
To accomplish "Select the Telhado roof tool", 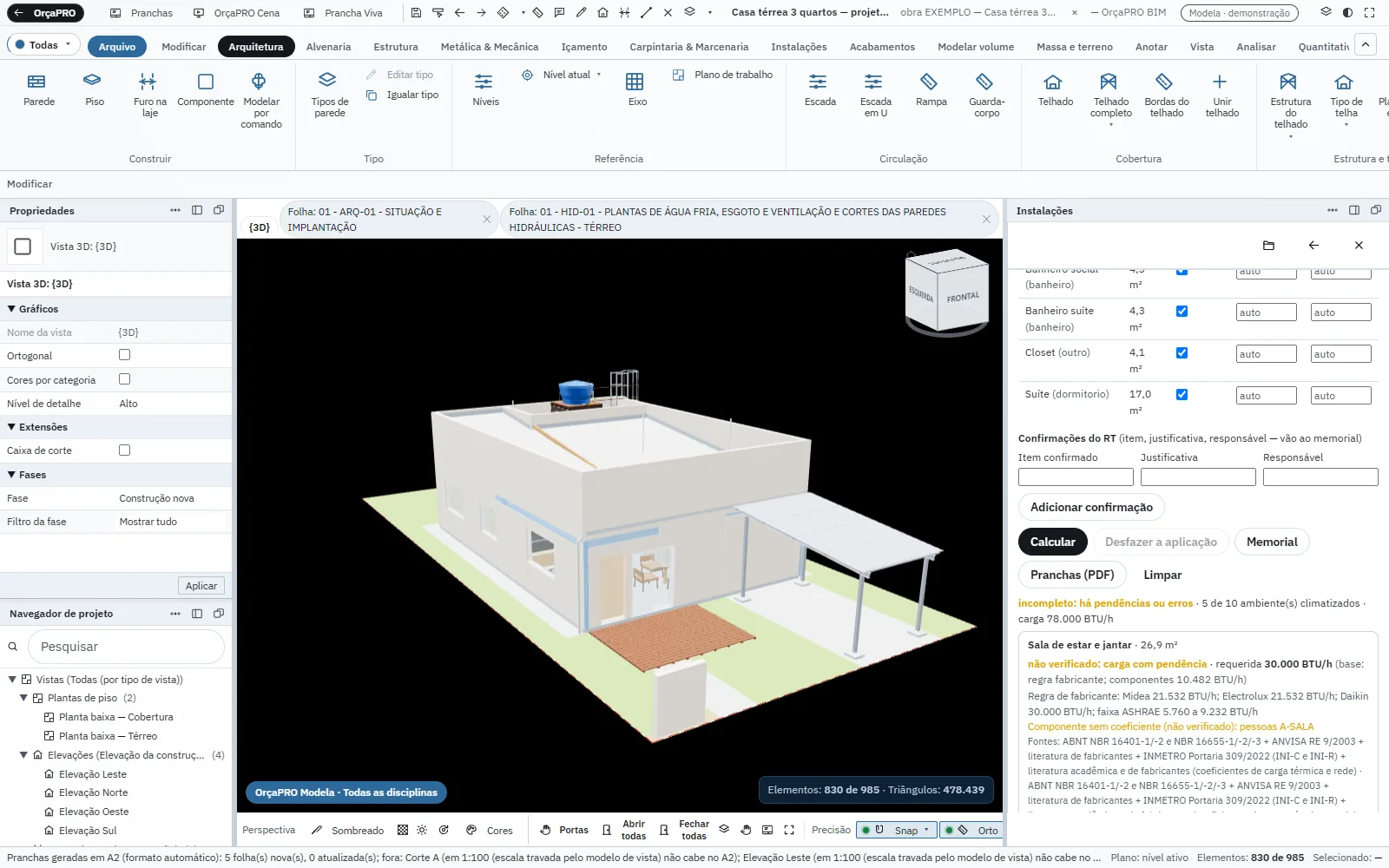I will coord(1055,90).
